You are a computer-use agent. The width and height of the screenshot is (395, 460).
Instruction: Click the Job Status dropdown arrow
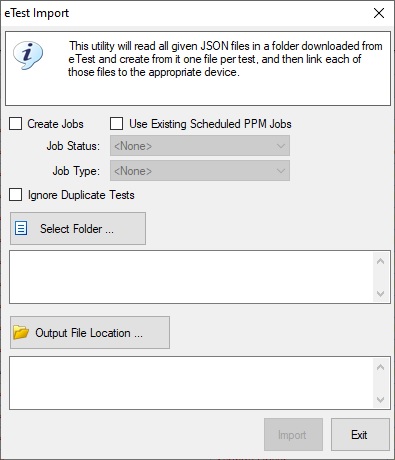coord(281,146)
